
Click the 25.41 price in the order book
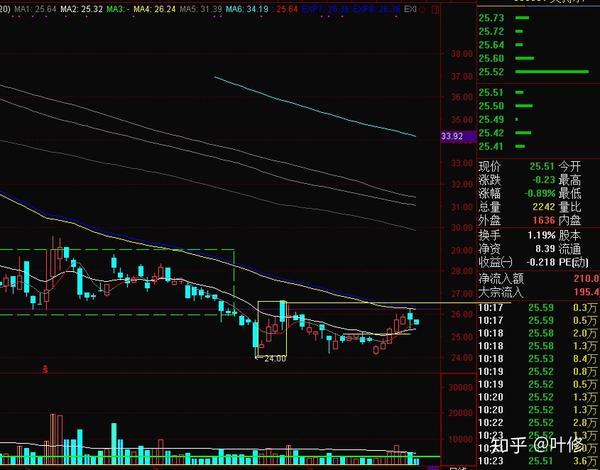point(491,147)
